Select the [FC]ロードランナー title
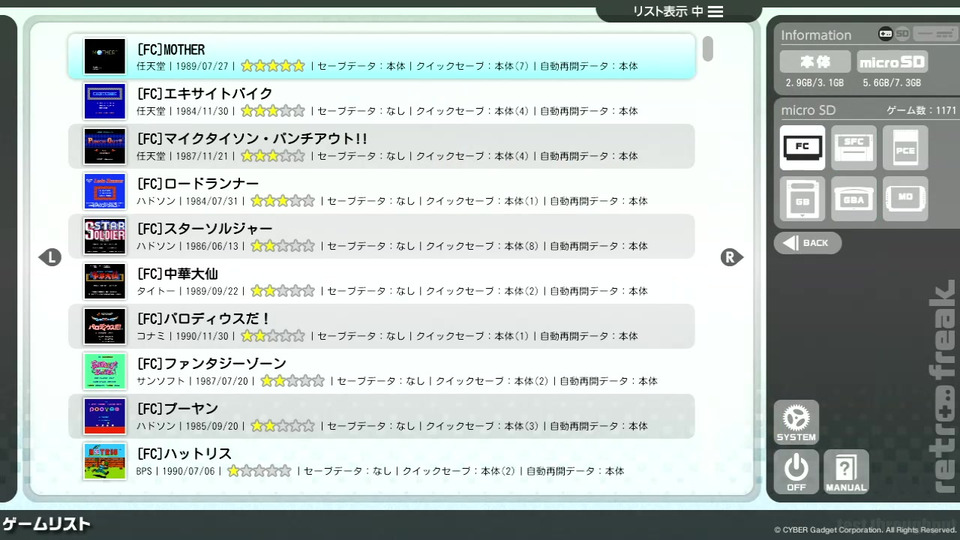This screenshot has width=960, height=540. tap(198, 184)
